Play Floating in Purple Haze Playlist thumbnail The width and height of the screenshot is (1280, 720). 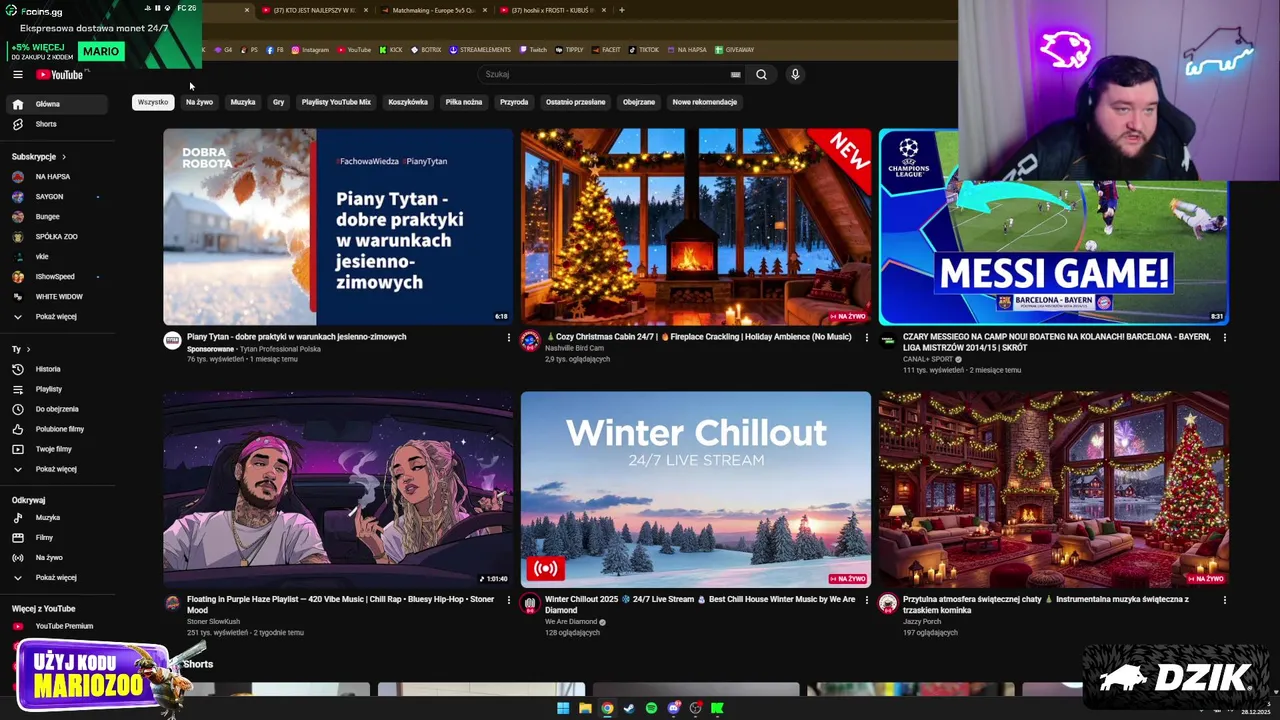pos(338,489)
